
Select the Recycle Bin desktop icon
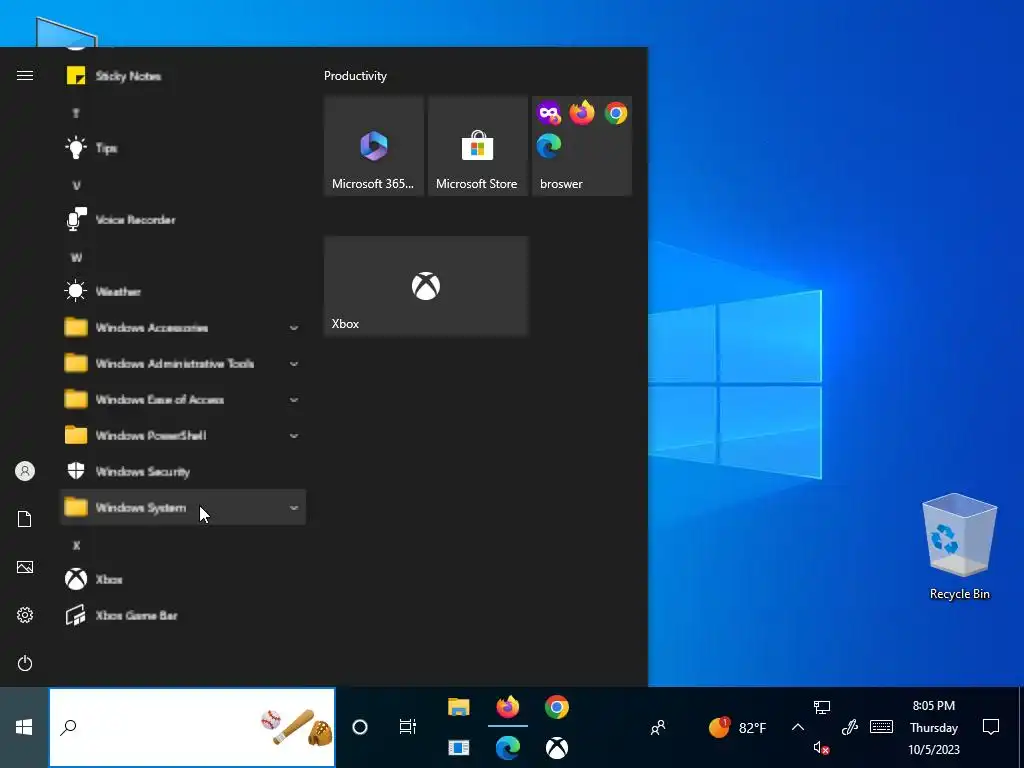point(959,546)
